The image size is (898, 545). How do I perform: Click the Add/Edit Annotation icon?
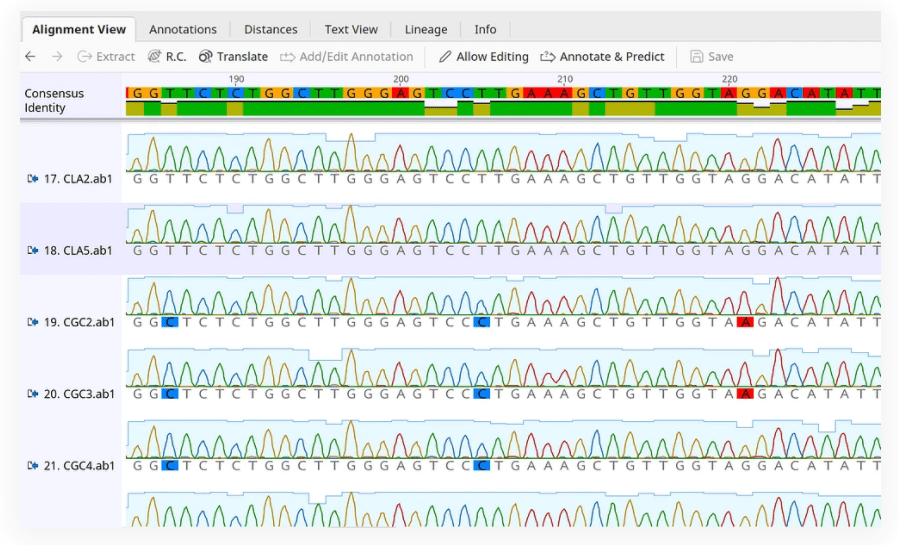coord(287,57)
